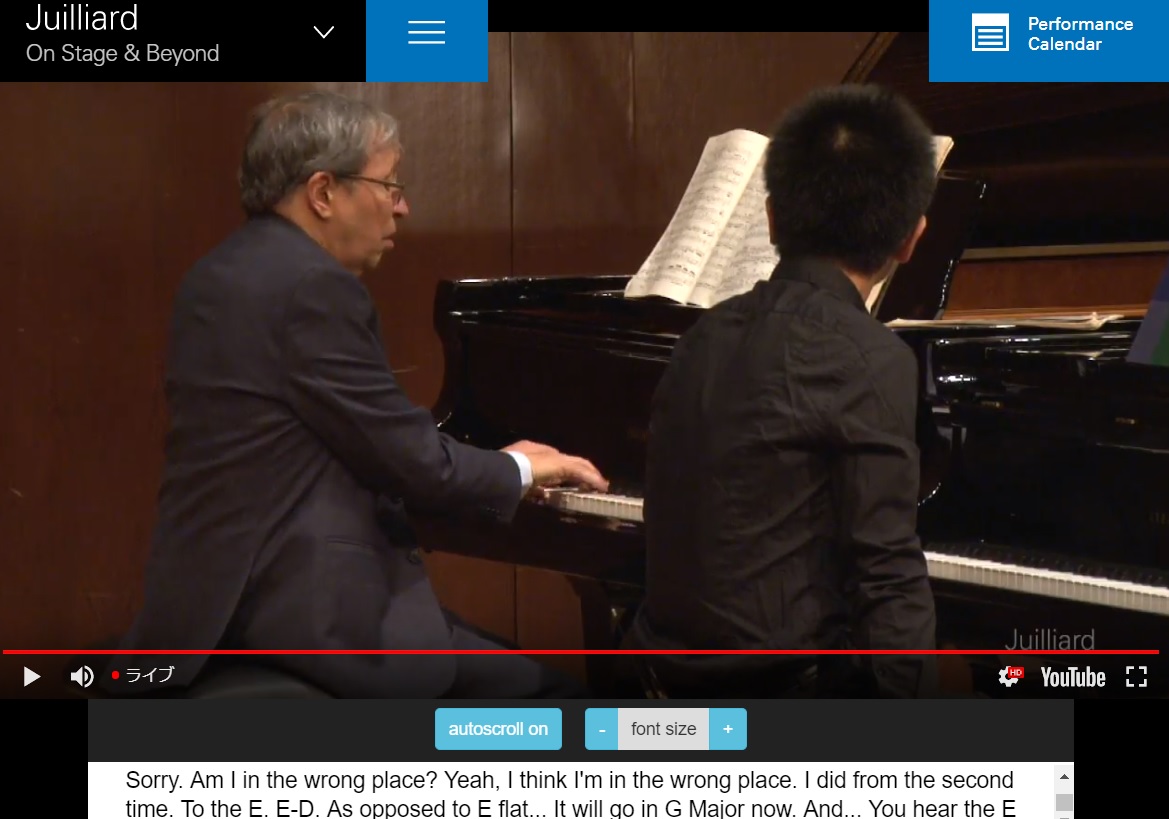Click the On Stage & Beyond subtitle
The height and width of the screenshot is (819, 1169).
pos(122,54)
